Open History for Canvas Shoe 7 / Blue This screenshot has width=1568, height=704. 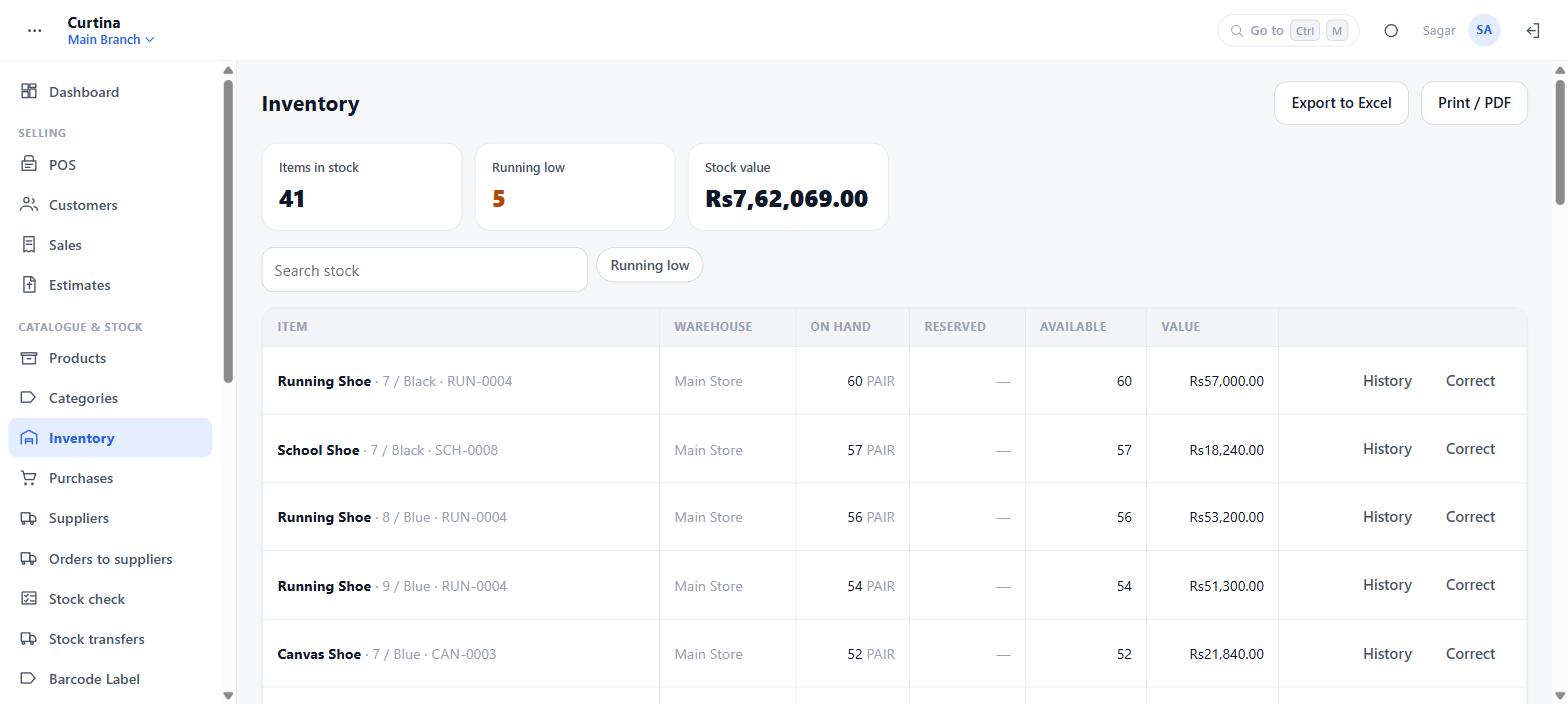click(x=1387, y=654)
